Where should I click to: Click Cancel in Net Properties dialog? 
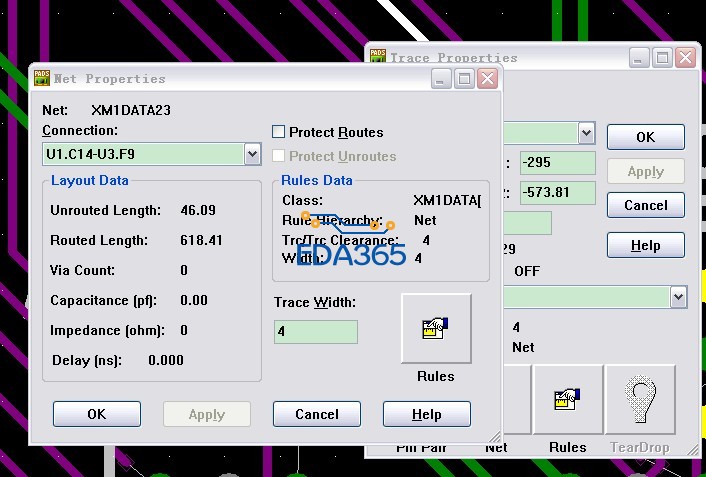point(317,414)
